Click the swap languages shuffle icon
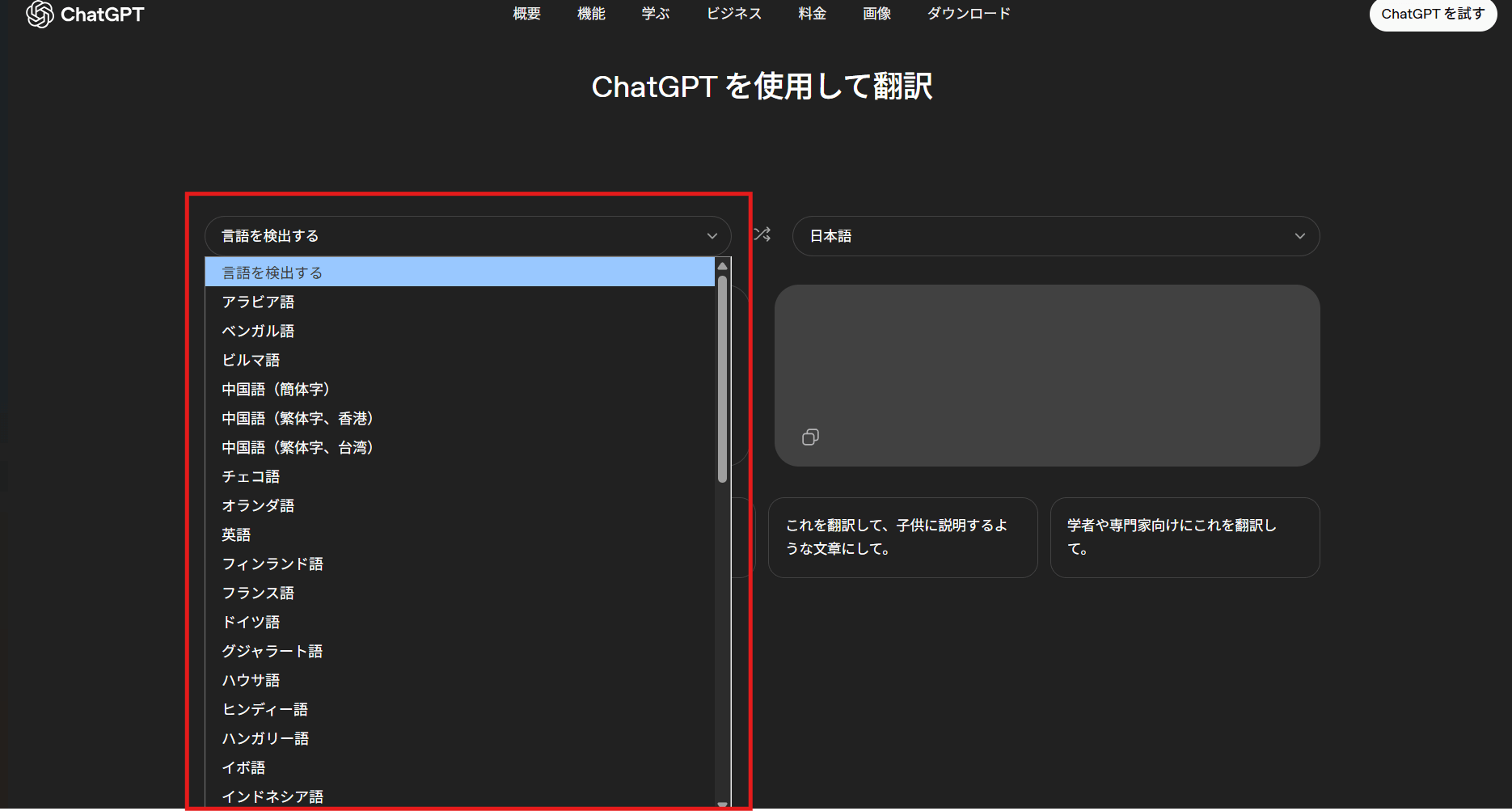 pyautogui.click(x=762, y=234)
